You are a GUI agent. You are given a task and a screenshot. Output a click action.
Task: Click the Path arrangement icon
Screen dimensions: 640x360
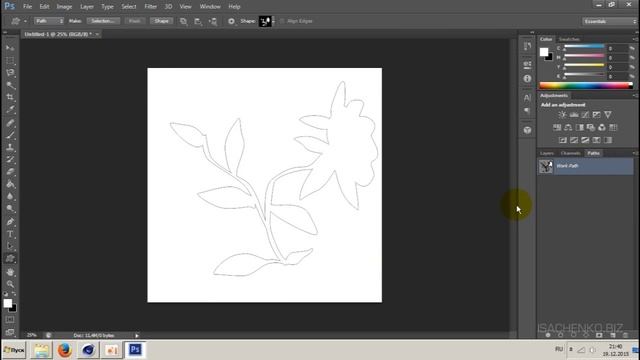(x=213, y=21)
